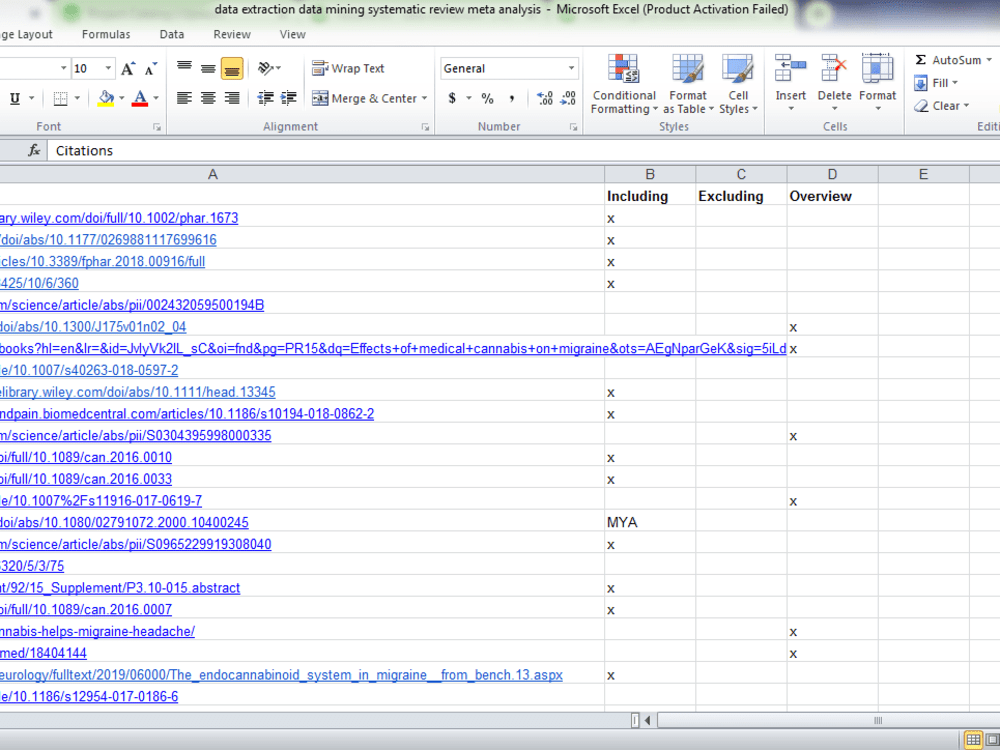
Task: Open Conditional Formatting menu
Action: pyautogui.click(x=624, y=84)
